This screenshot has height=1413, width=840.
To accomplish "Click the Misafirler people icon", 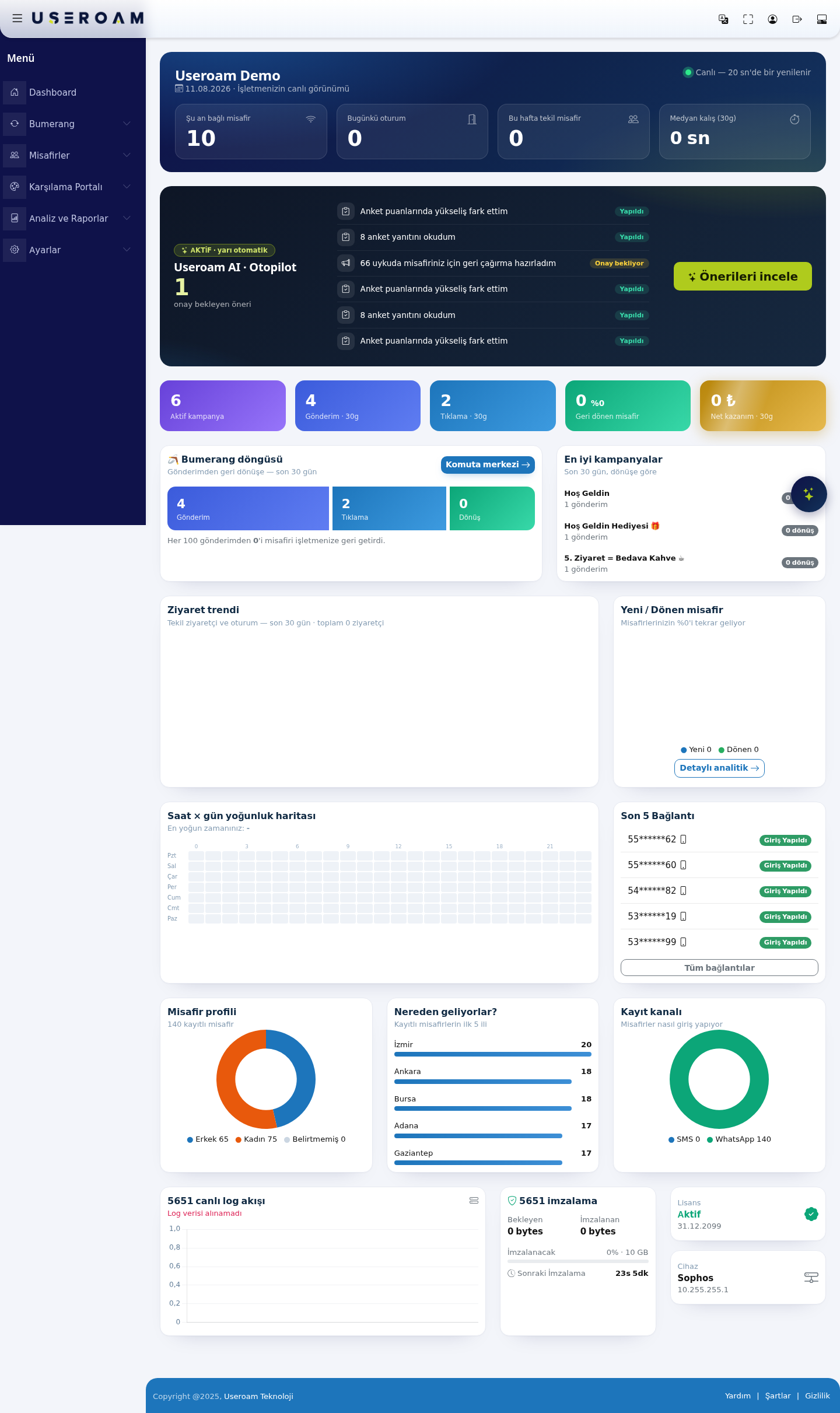I will [x=15, y=155].
